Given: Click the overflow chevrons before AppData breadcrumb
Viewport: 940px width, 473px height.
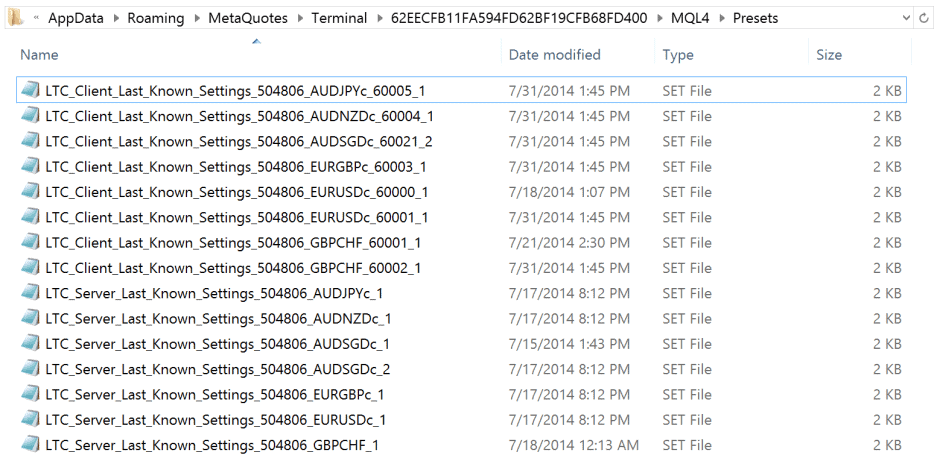Looking at the screenshot, I should [x=37, y=18].
